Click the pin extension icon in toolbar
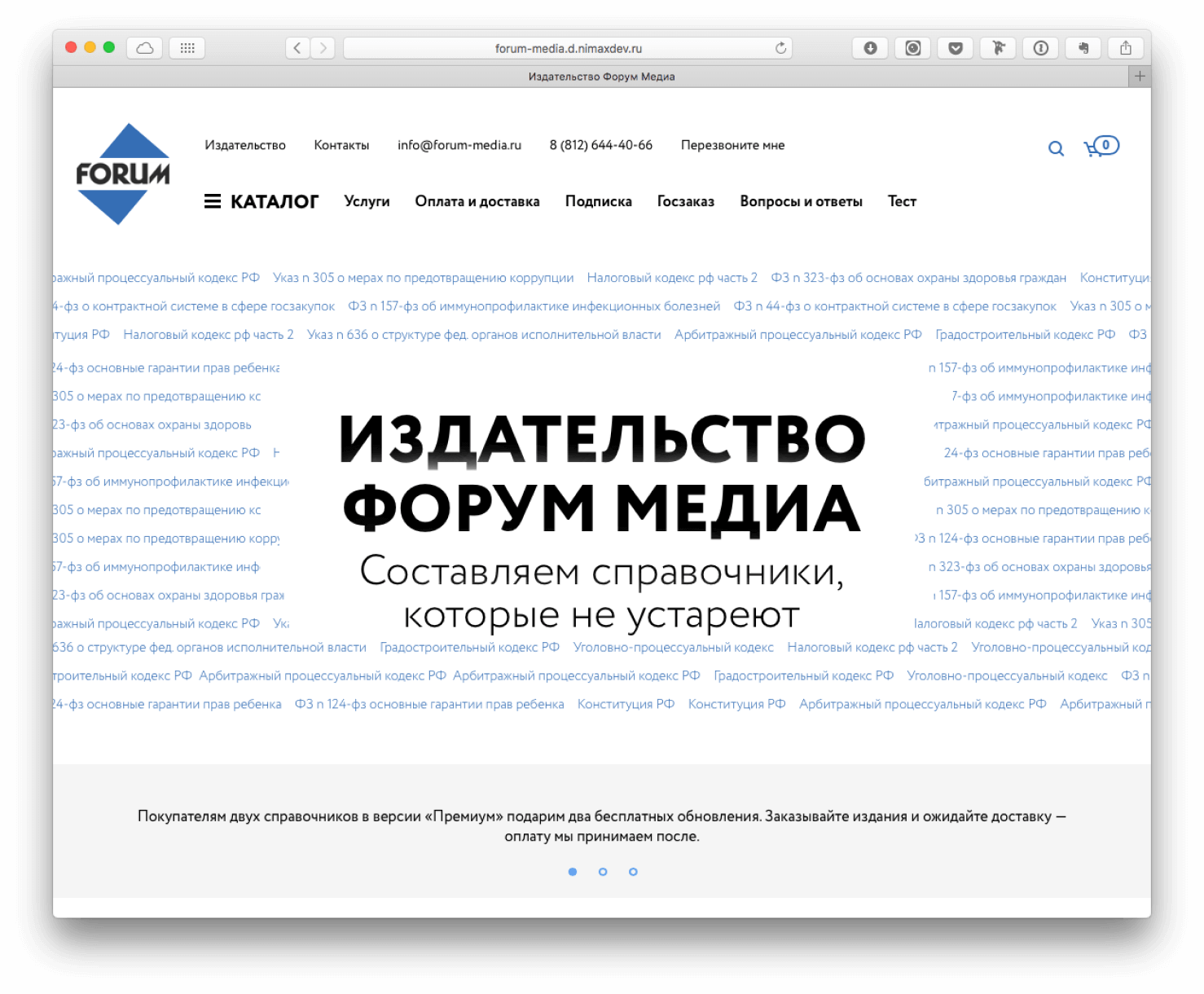The width and height of the screenshot is (1204, 994). [x=998, y=48]
